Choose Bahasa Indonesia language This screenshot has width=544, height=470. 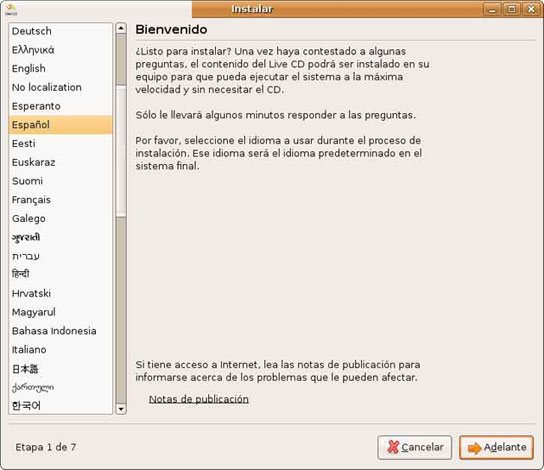tap(61, 331)
